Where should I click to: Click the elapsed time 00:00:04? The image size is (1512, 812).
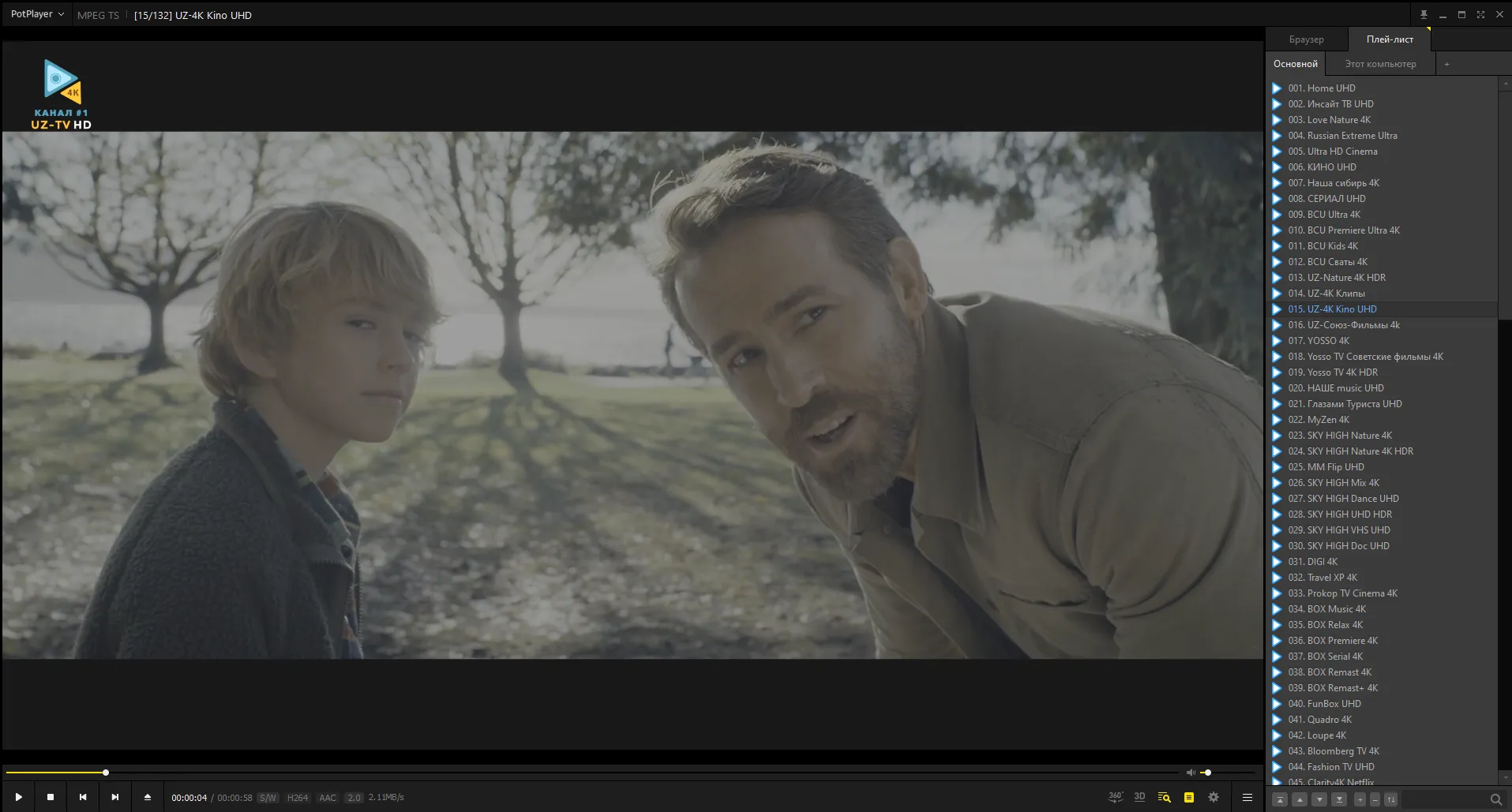(x=189, y=798)
